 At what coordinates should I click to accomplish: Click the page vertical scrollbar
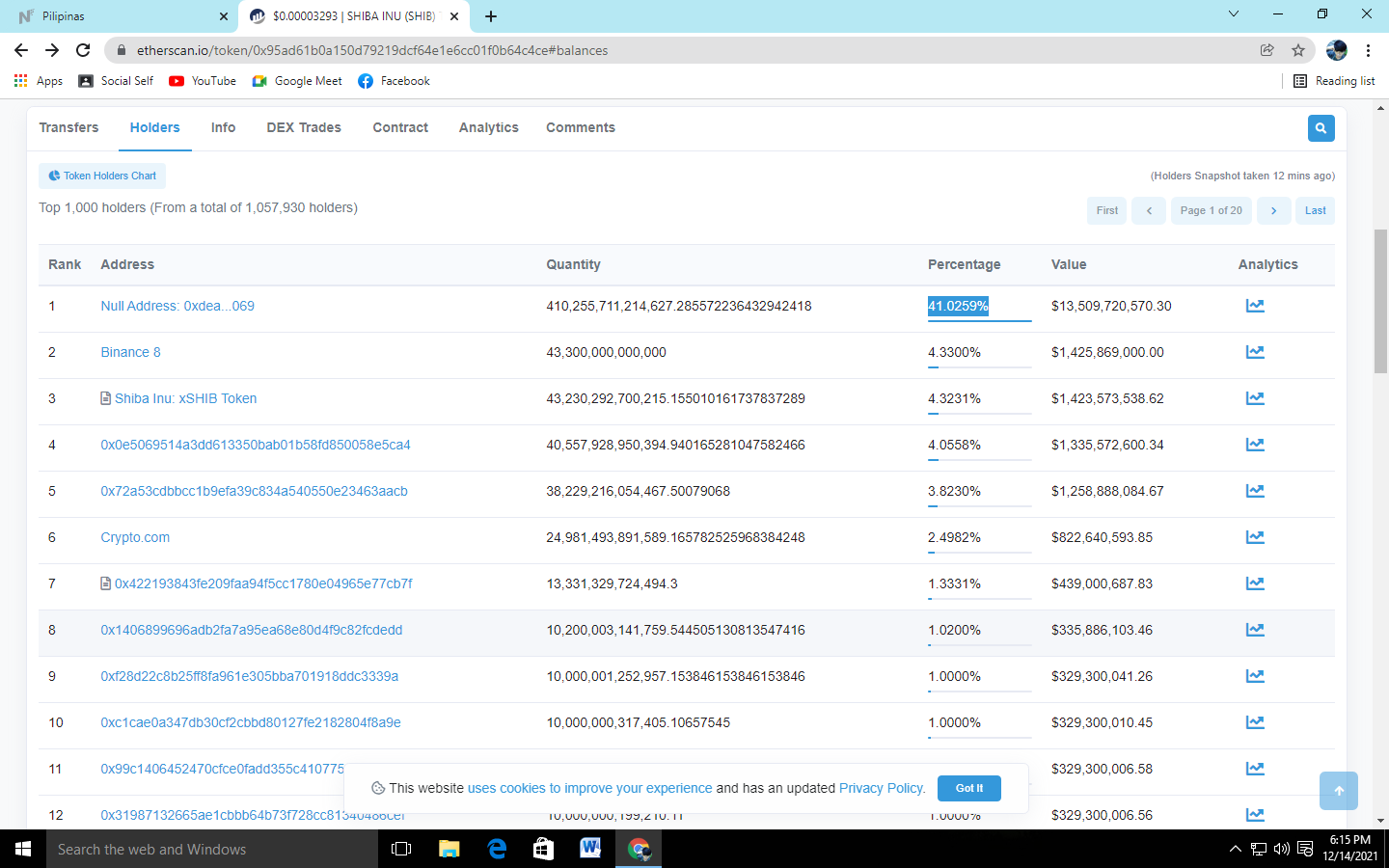(1380, 301)
